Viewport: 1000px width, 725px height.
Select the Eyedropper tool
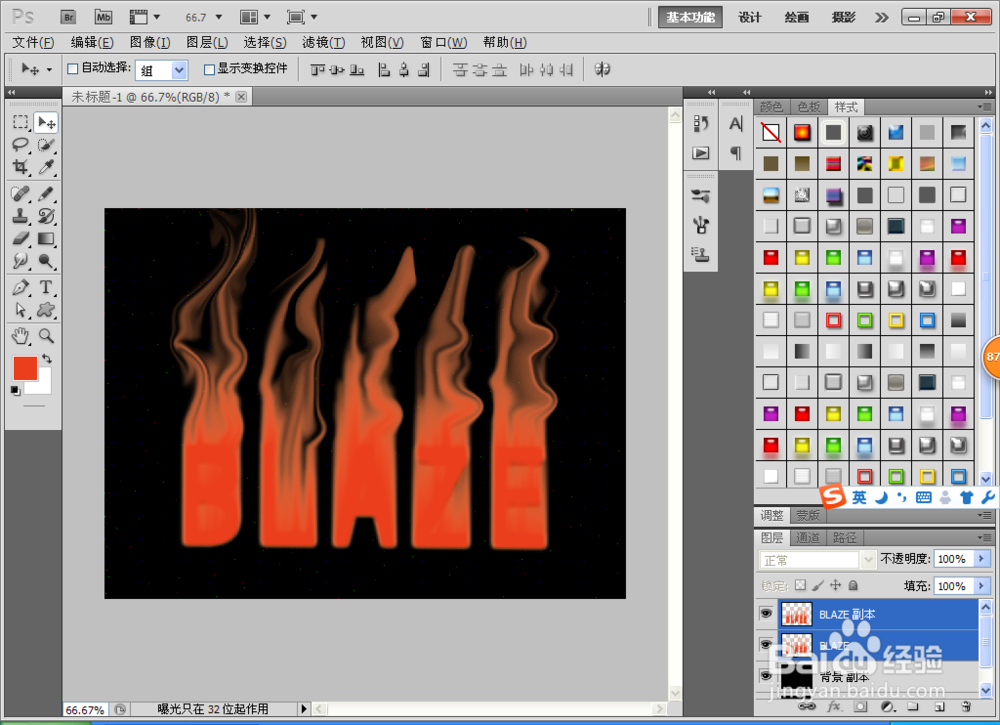click(x=46, y=167)
